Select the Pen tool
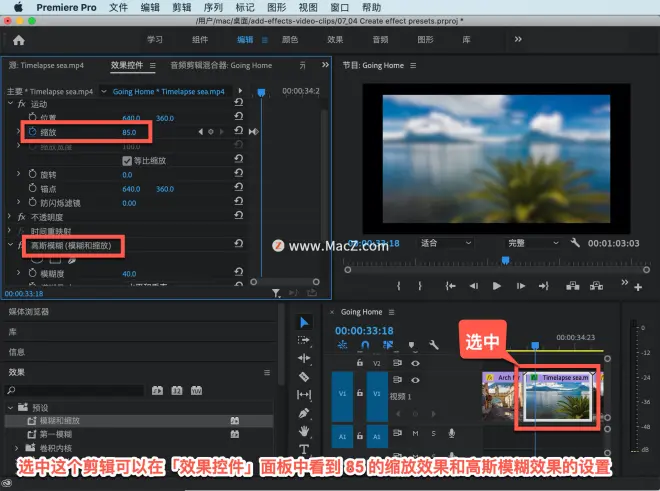 tap(304, 413)
